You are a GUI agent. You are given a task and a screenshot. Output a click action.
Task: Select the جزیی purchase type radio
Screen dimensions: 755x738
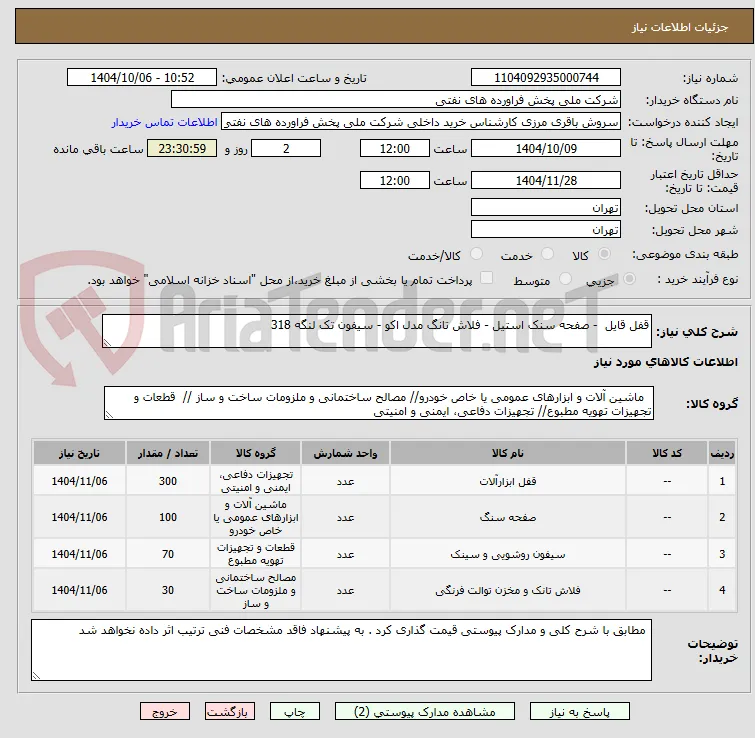(x=629, y=279)
